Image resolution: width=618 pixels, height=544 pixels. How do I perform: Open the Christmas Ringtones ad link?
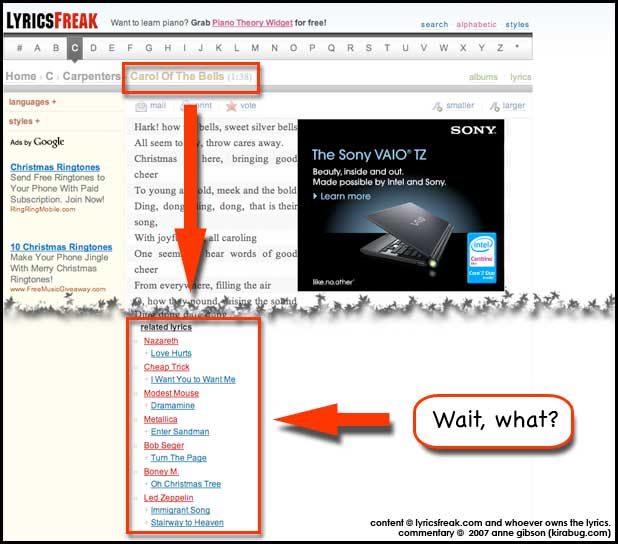(x=55, y=167)
